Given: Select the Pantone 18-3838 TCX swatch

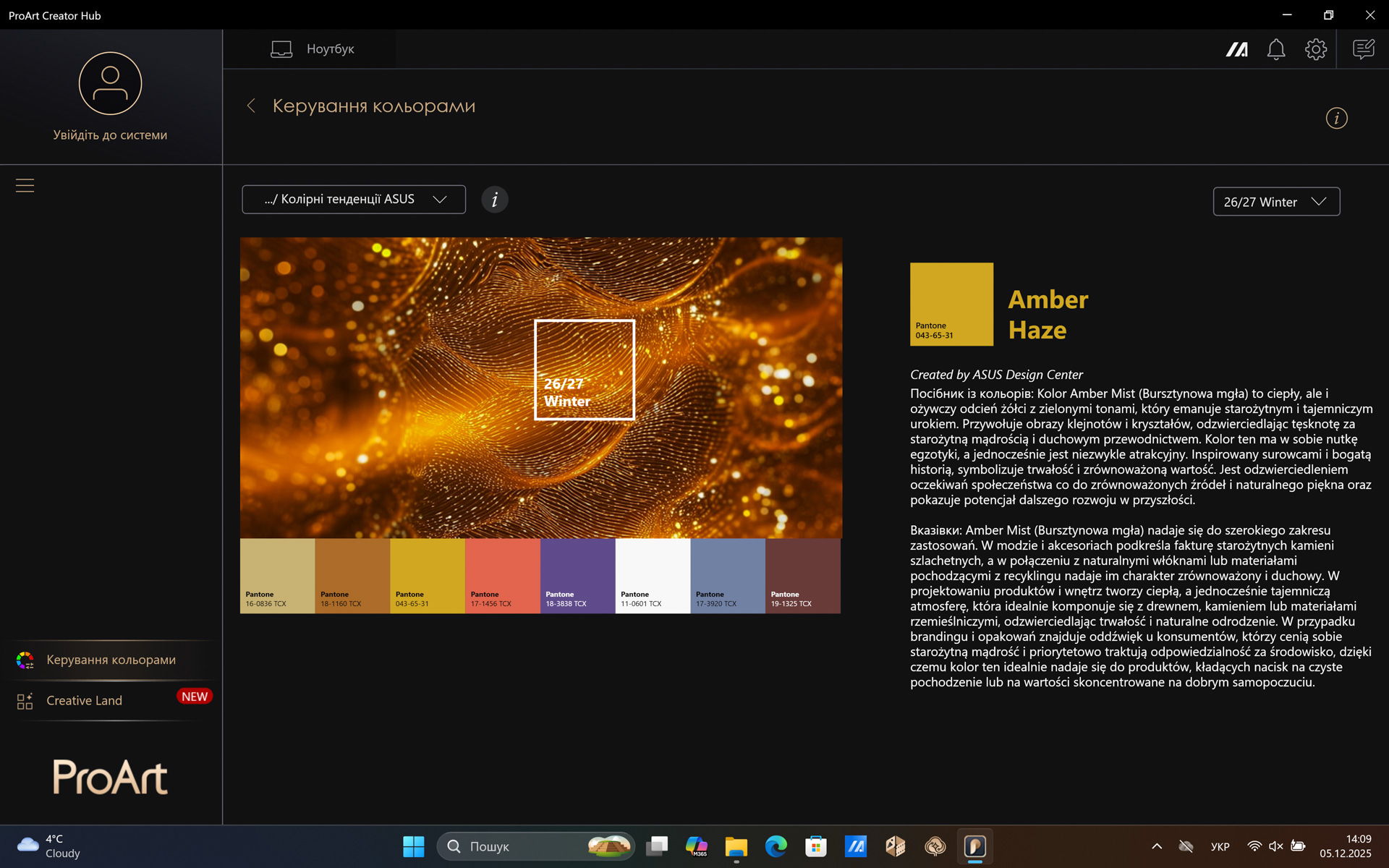Looking at the screenshot, I should tap(578, 576).
